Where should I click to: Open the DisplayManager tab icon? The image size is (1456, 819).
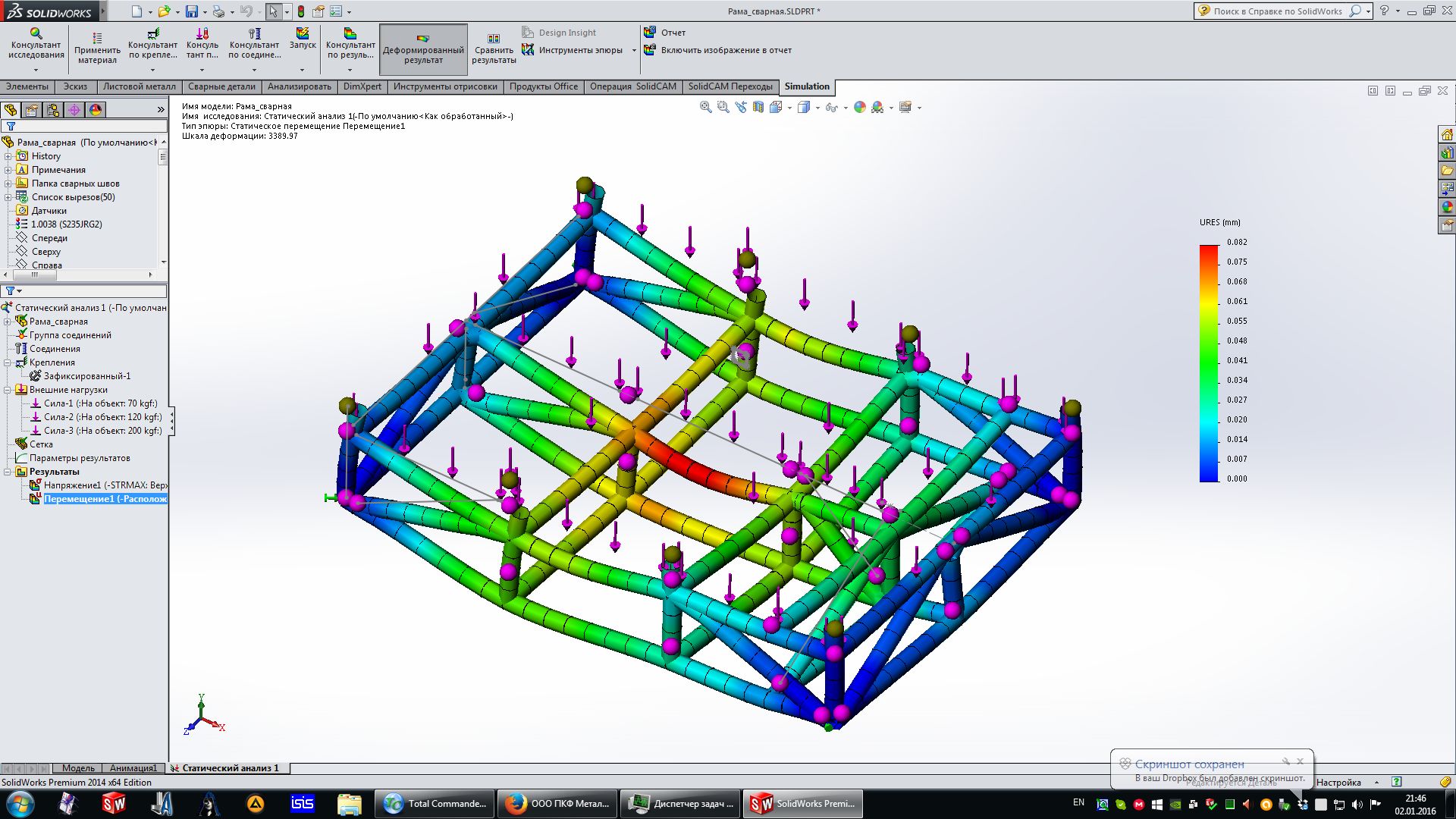point(96,110)
